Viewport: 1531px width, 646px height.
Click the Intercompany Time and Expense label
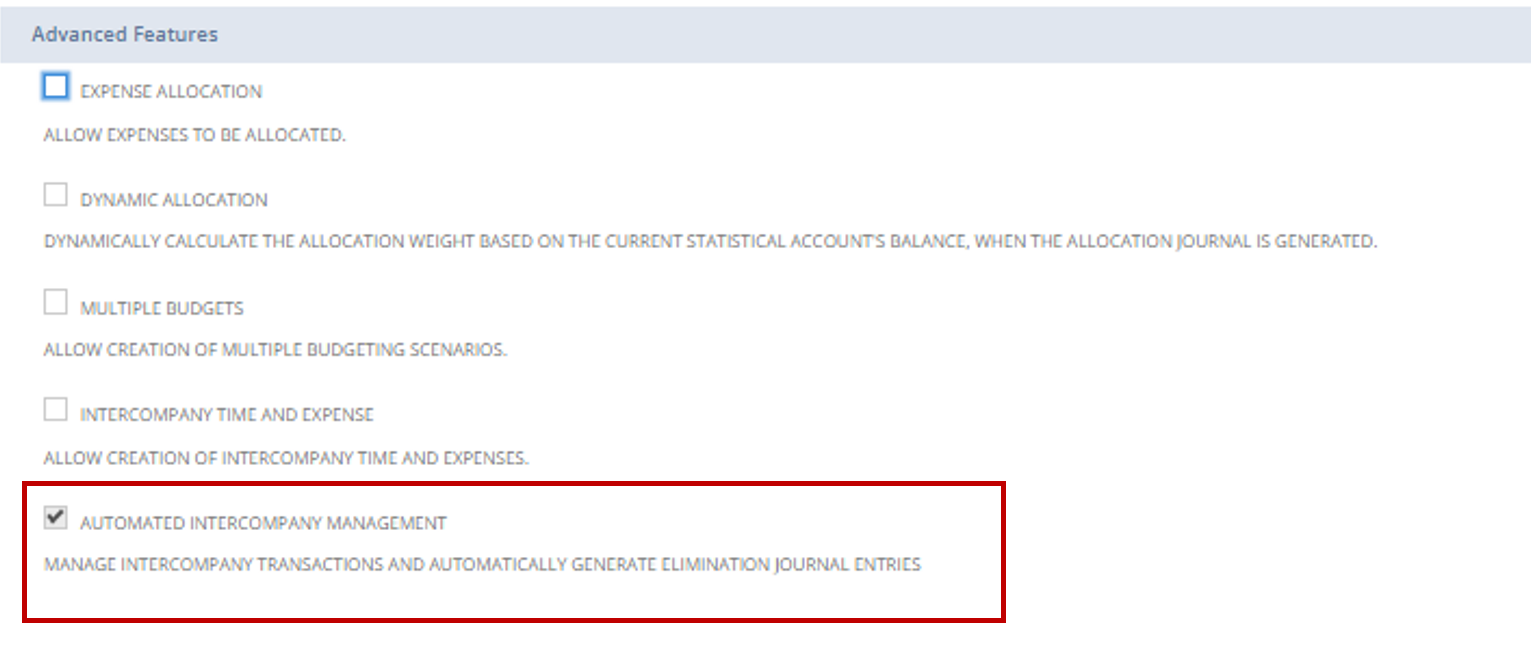tap(227, 415)
